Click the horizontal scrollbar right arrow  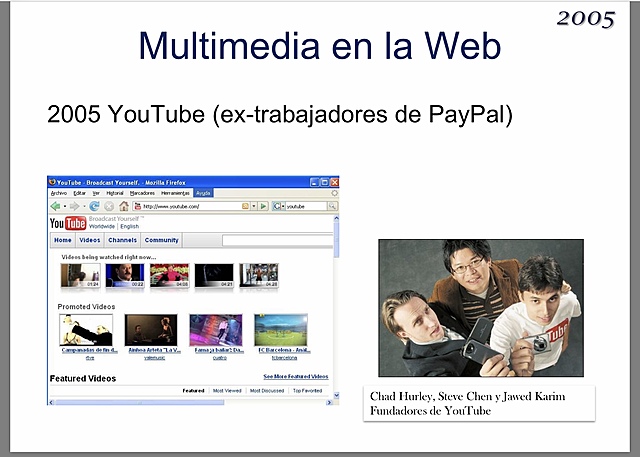coord(329,402)
